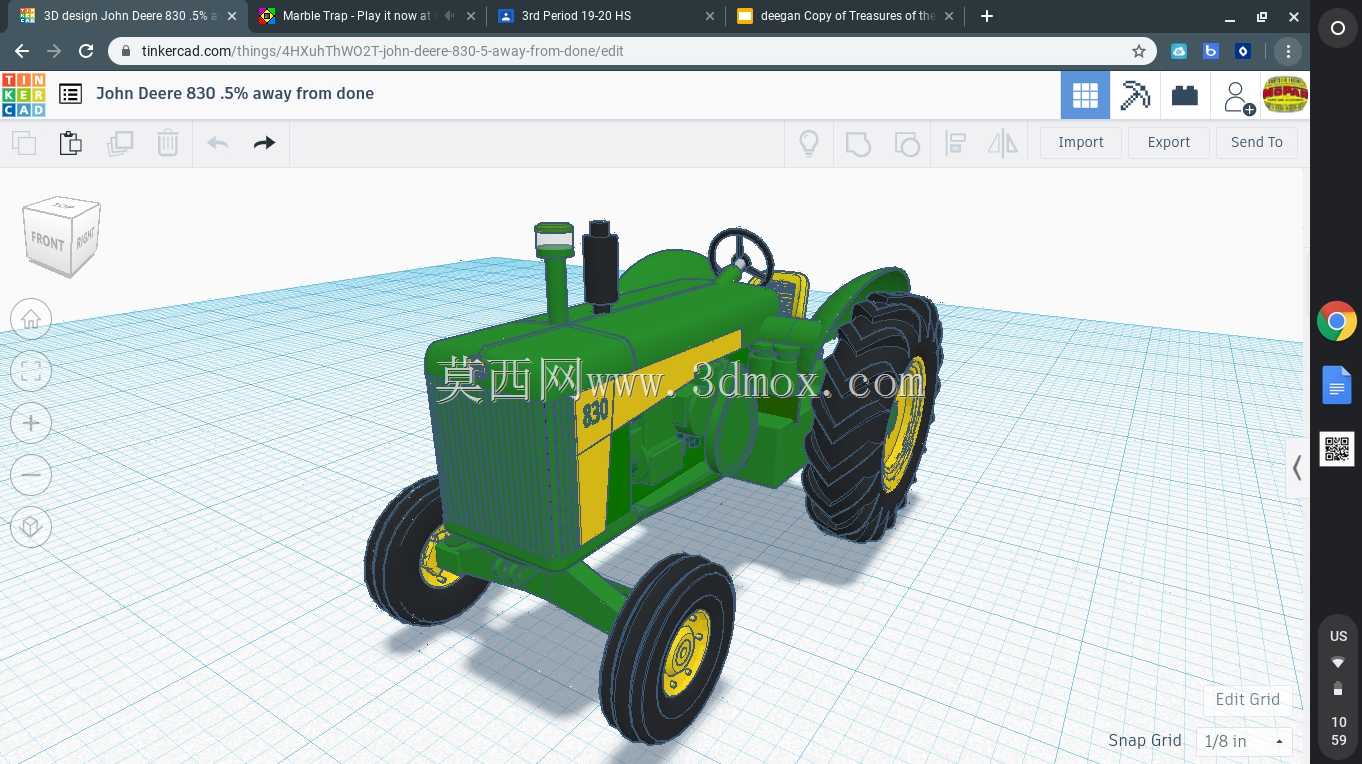1362x764 pixels.
Task: Click the view cube
Action: tap(62, 236)
